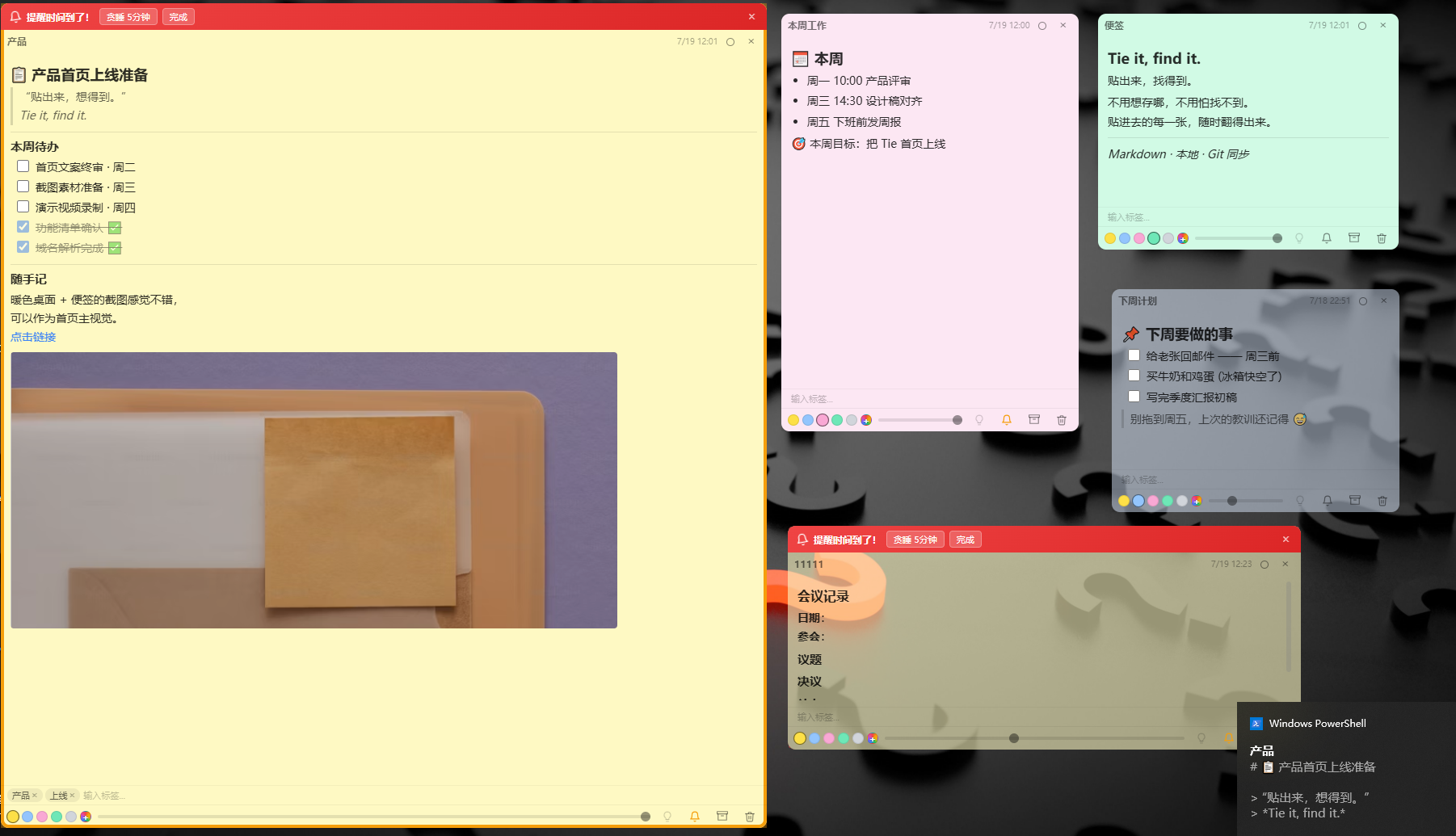Check 演示视频录制 · 周四 checkbox
Image resolution: width=1456 pixels, height=836 pixels.
23,207
